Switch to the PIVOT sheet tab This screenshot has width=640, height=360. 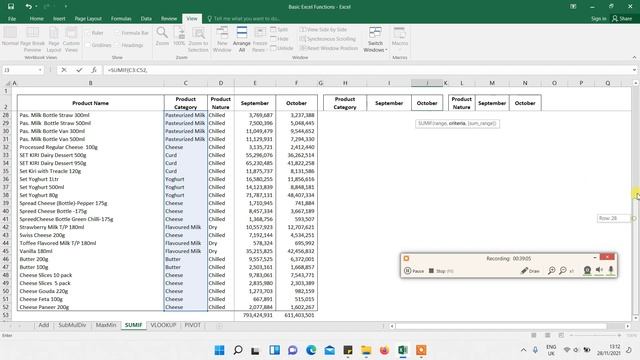pos(193,325)
